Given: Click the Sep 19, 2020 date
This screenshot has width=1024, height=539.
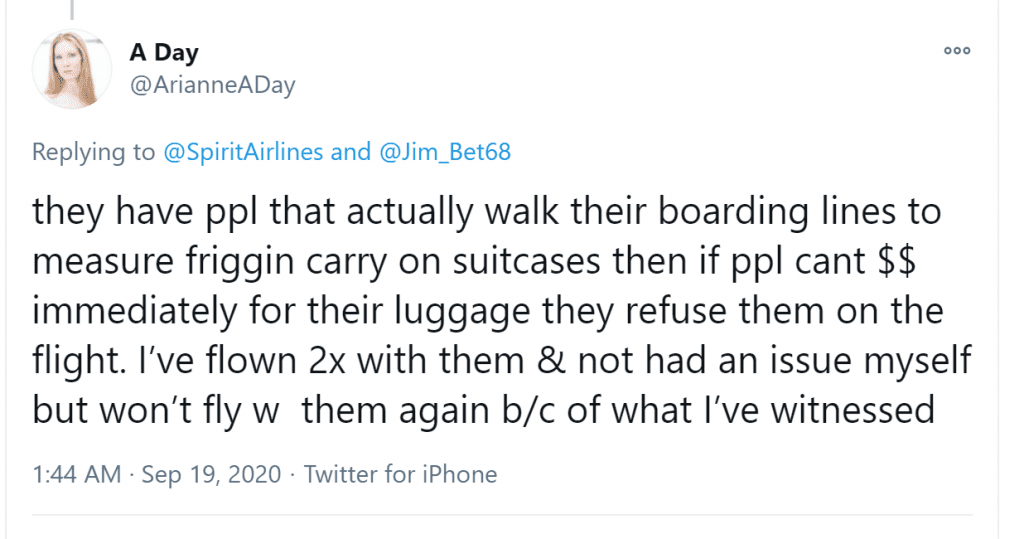Looking at the screenshot, I should pyautogui.click(x=211, y=474).
